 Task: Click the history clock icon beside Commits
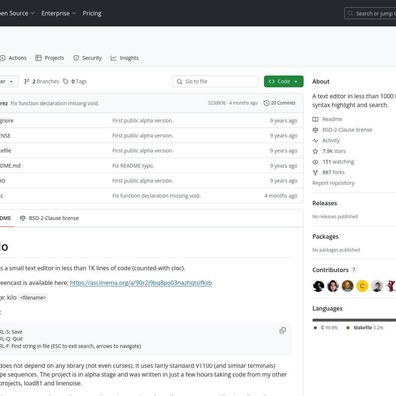tap(266, 103)
